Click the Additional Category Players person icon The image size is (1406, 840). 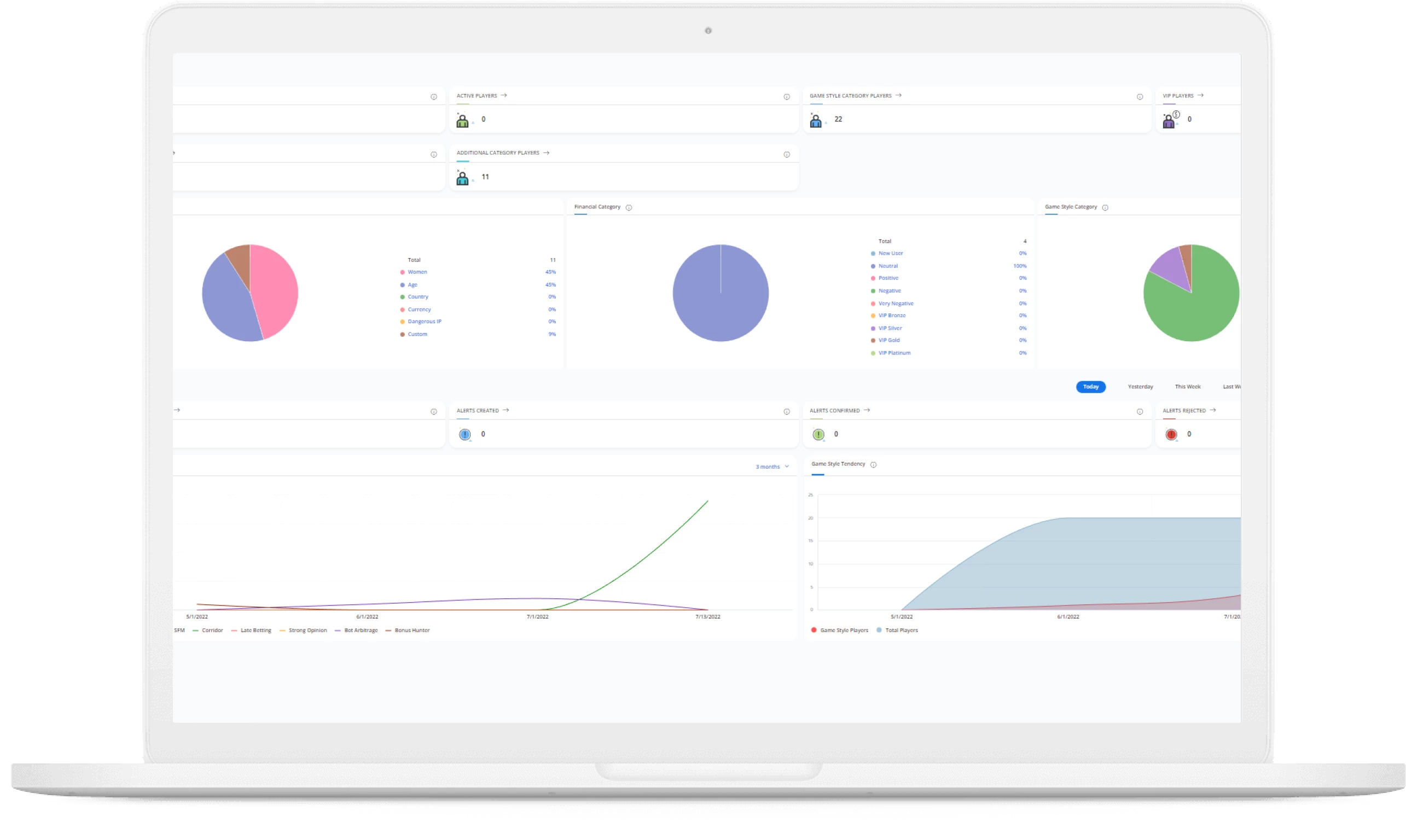pyautogui.click(x=462, y=178)
